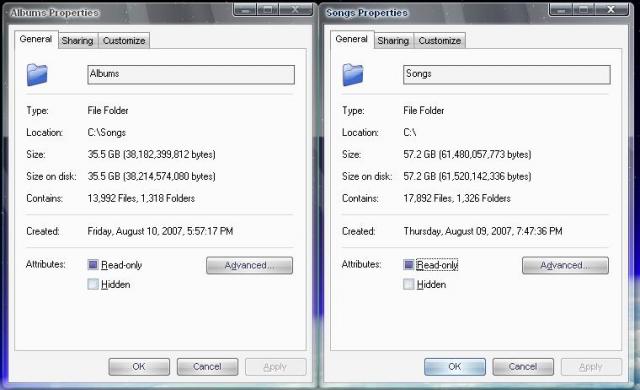Image resolution: width=640 pixels, height=390 pixels.
Task: Toggle Read-only checkbox in Albums Properties
Action: (93, 265)
